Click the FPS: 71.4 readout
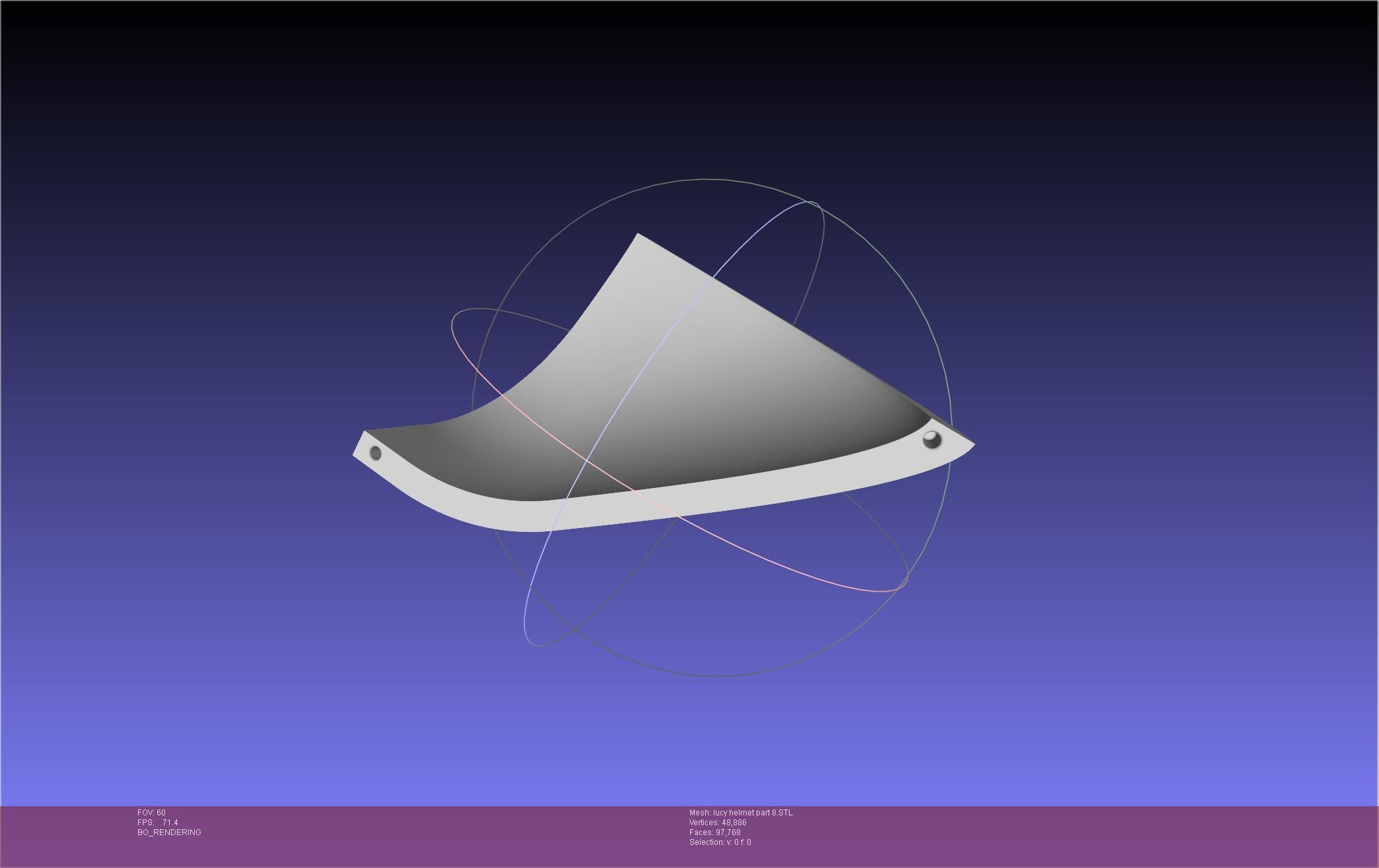The height and width of the screenshot is (868, 1379). click(158, 823)
